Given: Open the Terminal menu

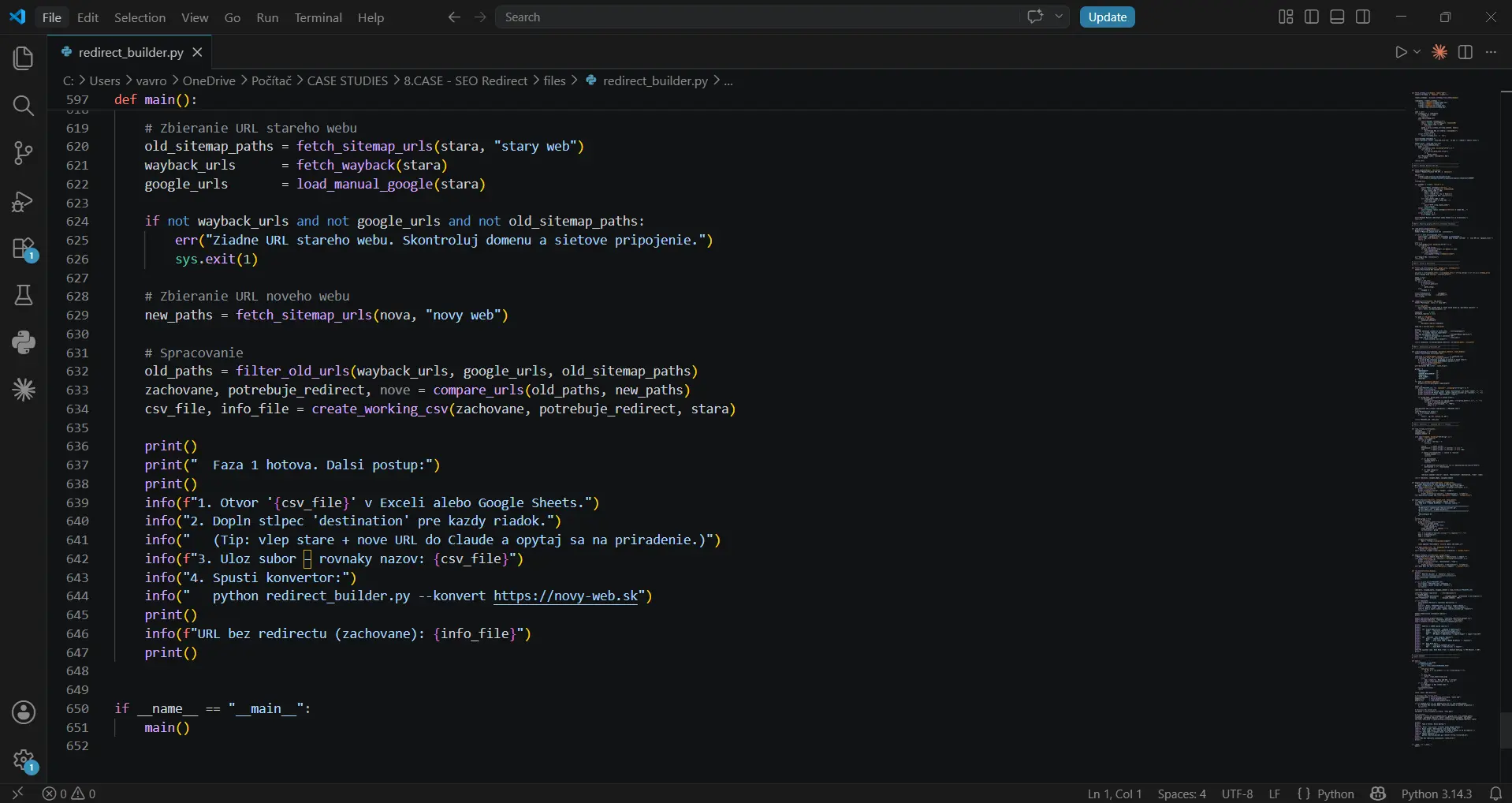Looking at the screenshot, I should tap(318, 17).
